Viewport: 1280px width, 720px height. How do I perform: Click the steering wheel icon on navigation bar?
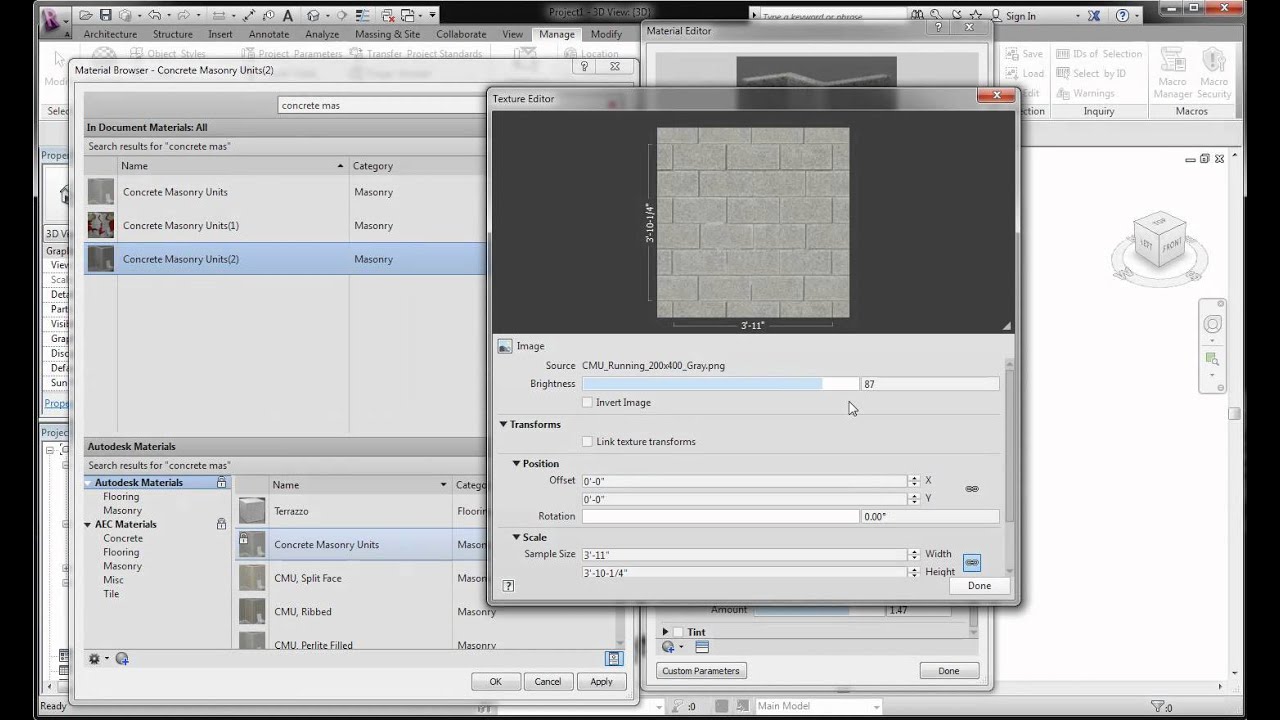1213,324
